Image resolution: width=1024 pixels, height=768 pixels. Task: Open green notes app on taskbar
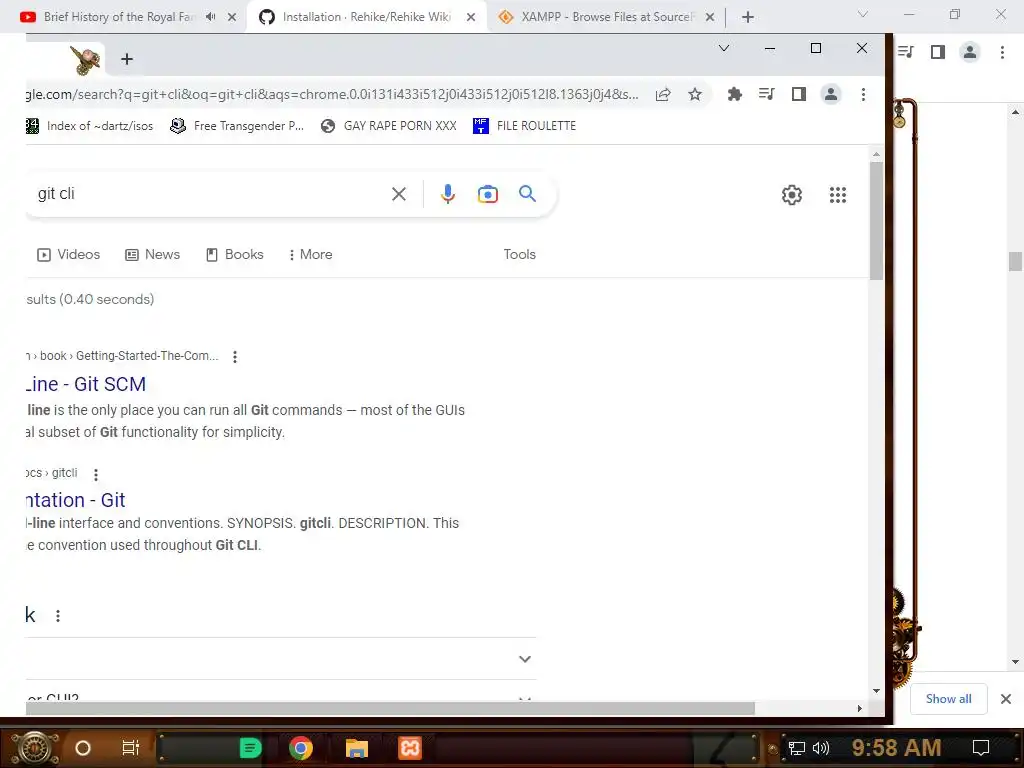point(250,748)
